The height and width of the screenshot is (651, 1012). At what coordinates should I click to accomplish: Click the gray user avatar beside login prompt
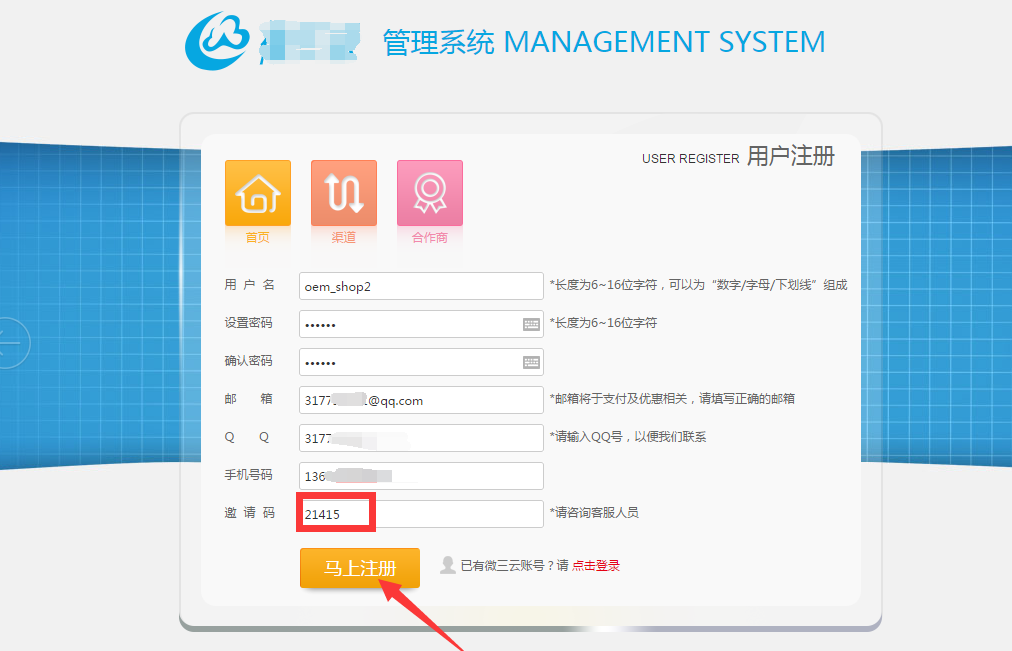(x=448, y=565)
